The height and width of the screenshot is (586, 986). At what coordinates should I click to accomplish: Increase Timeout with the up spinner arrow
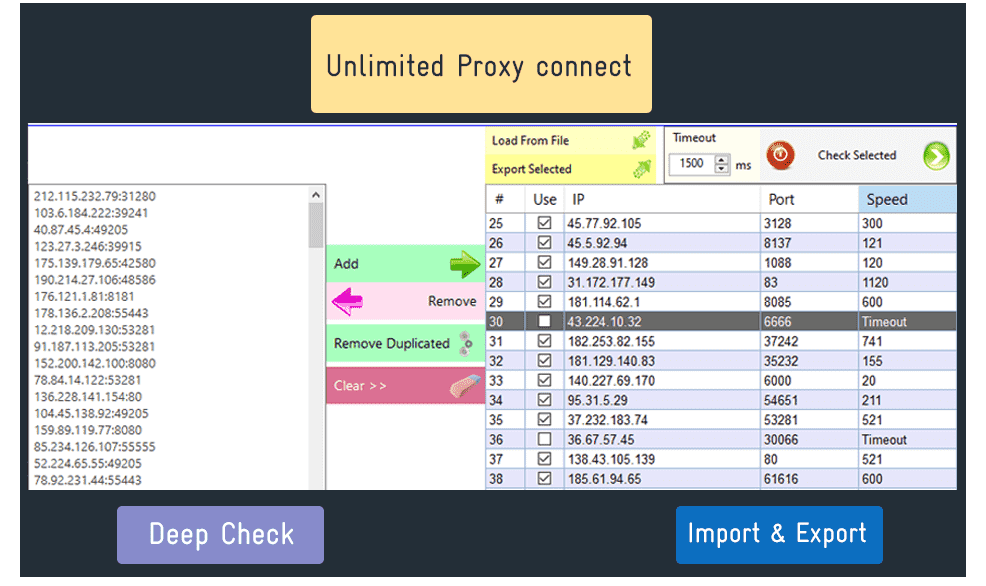click(722, 159)
